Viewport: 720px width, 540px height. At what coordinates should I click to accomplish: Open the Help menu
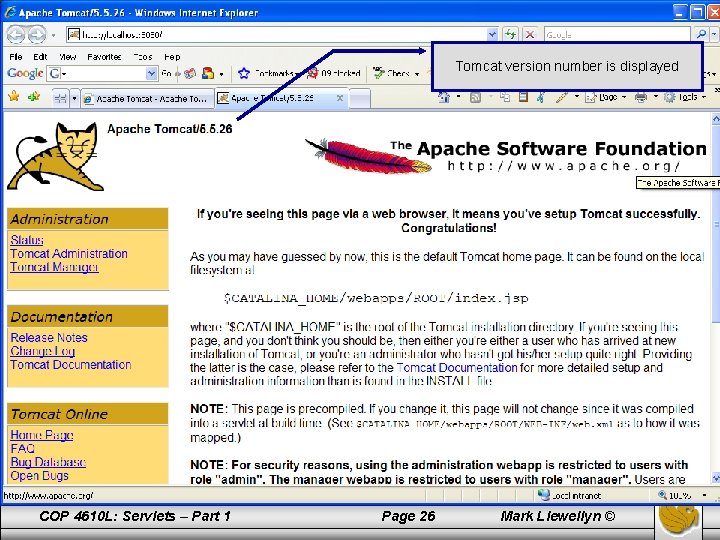click(x=172, y=57)
